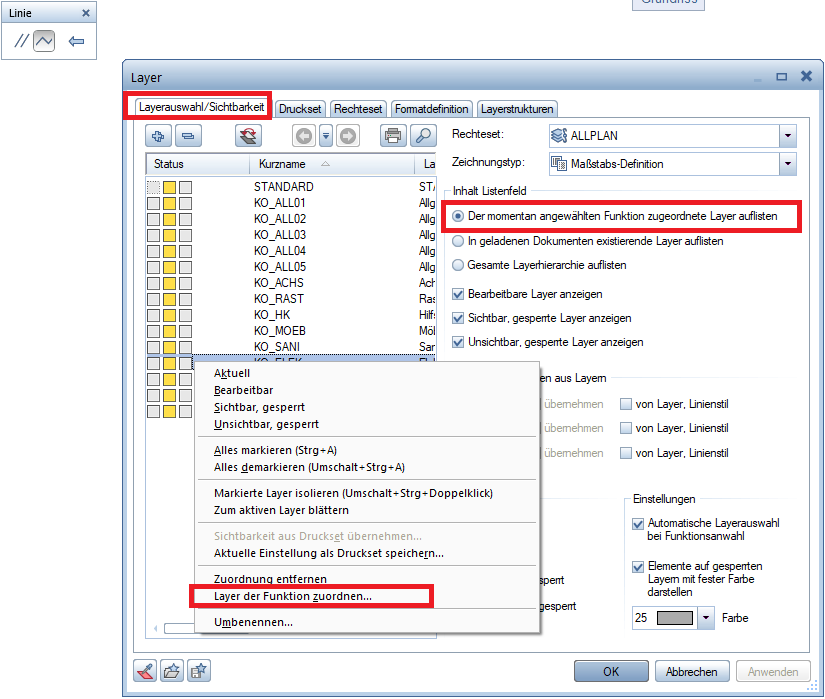Viewport: 825px width, 699px height.
Task: Open the Farbe 25 color dropdown arrow
Action: point(707,618)
